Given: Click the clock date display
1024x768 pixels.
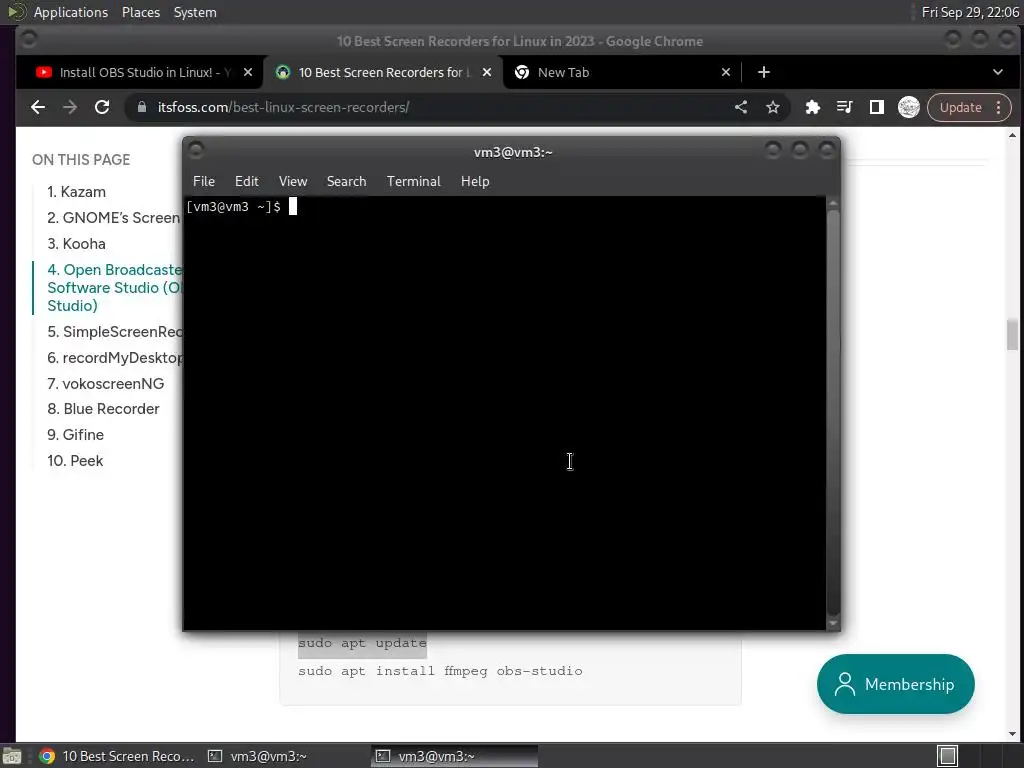Looking at the screenshot, I should point(969,12).
